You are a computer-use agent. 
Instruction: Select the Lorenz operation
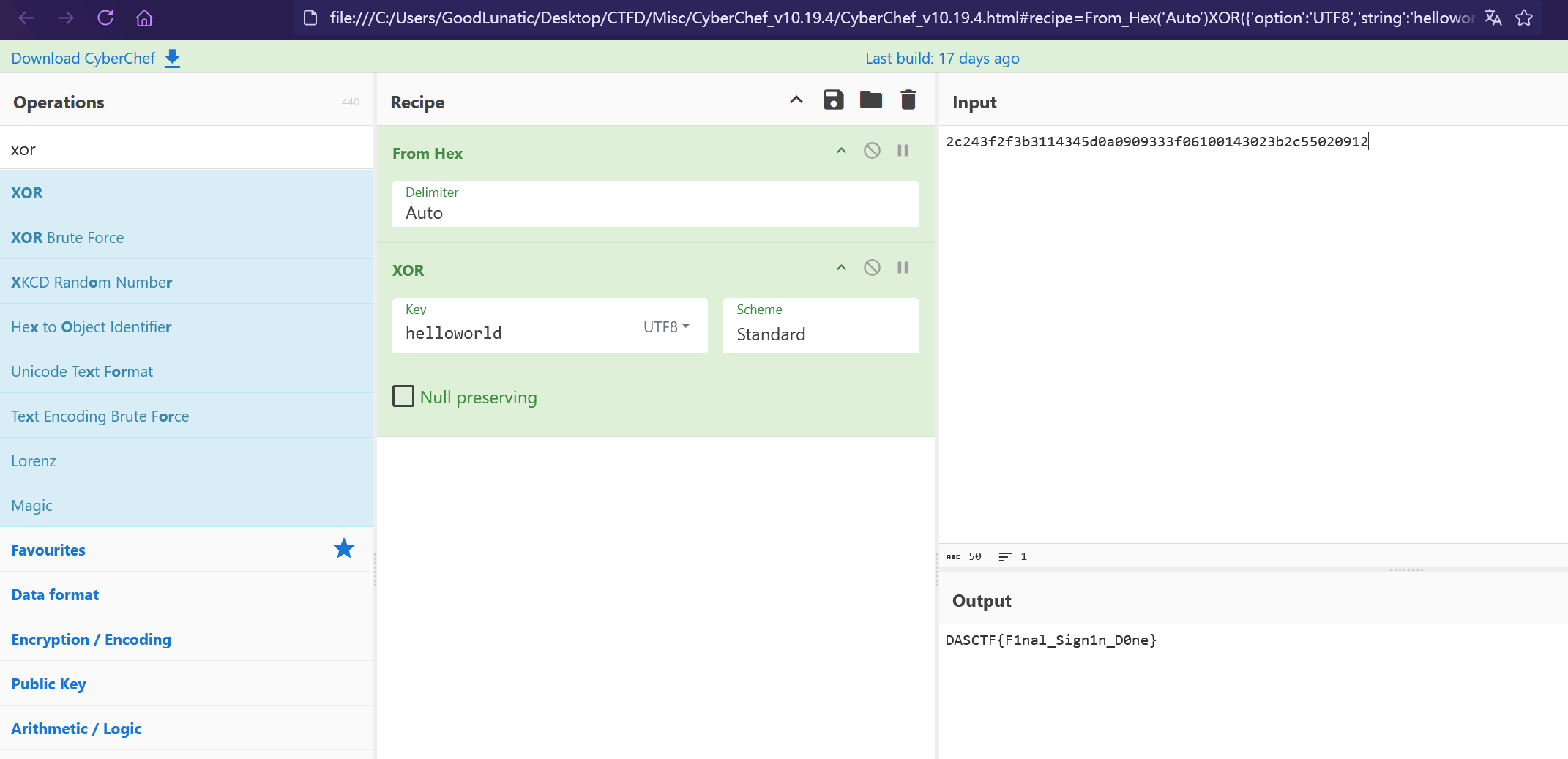[x=187, y=460]
